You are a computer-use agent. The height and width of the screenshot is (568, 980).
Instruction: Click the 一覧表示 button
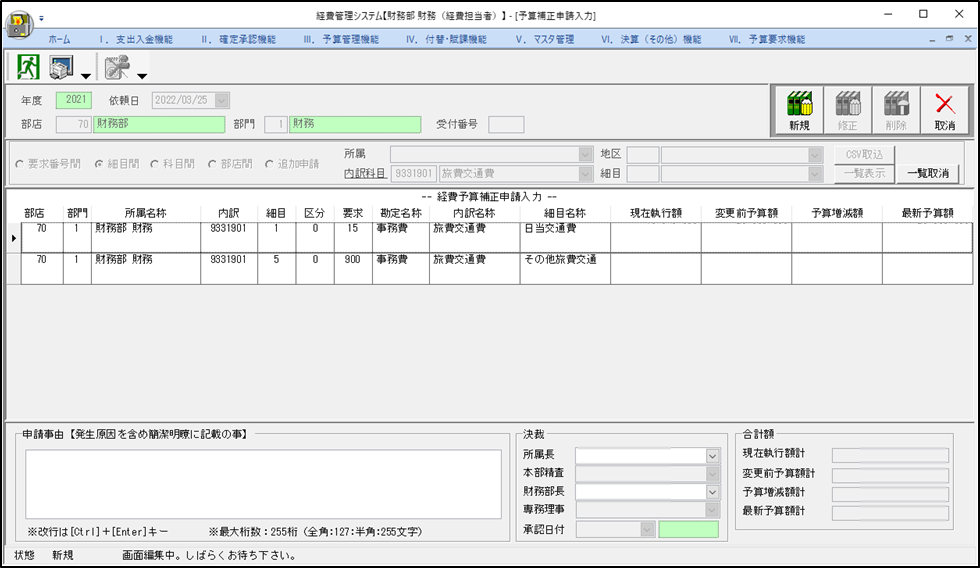pos(864,174)
